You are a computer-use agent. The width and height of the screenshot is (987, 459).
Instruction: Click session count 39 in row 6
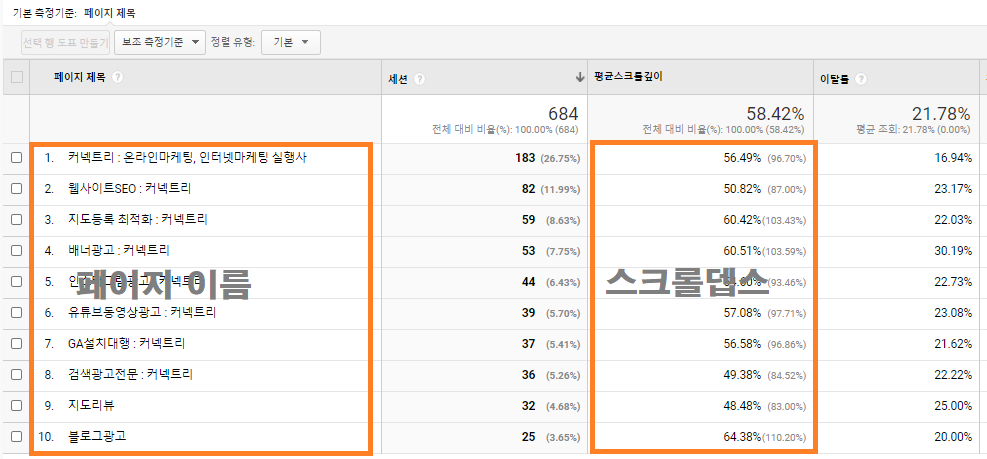point(528,312)
